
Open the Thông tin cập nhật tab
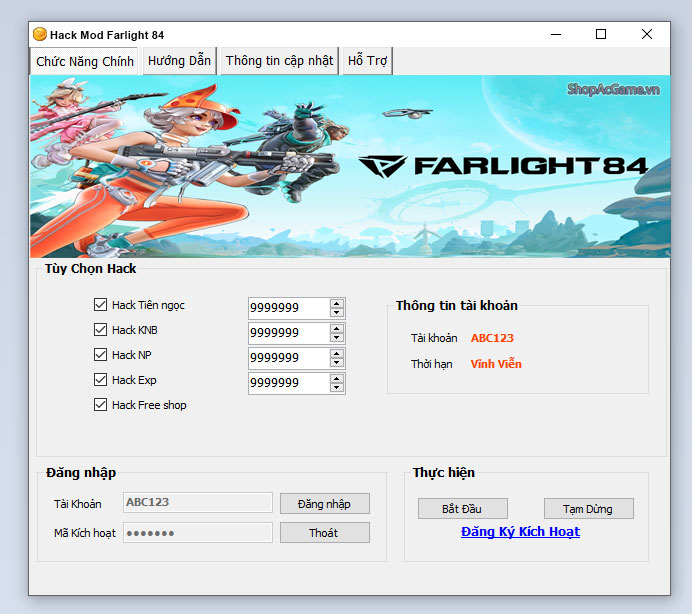(x=279, y=61)
